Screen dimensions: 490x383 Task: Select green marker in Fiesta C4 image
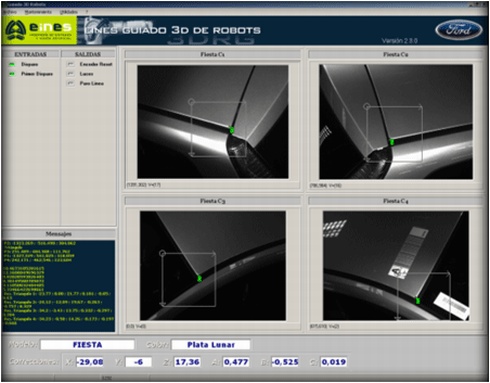[x=418, y=301]
